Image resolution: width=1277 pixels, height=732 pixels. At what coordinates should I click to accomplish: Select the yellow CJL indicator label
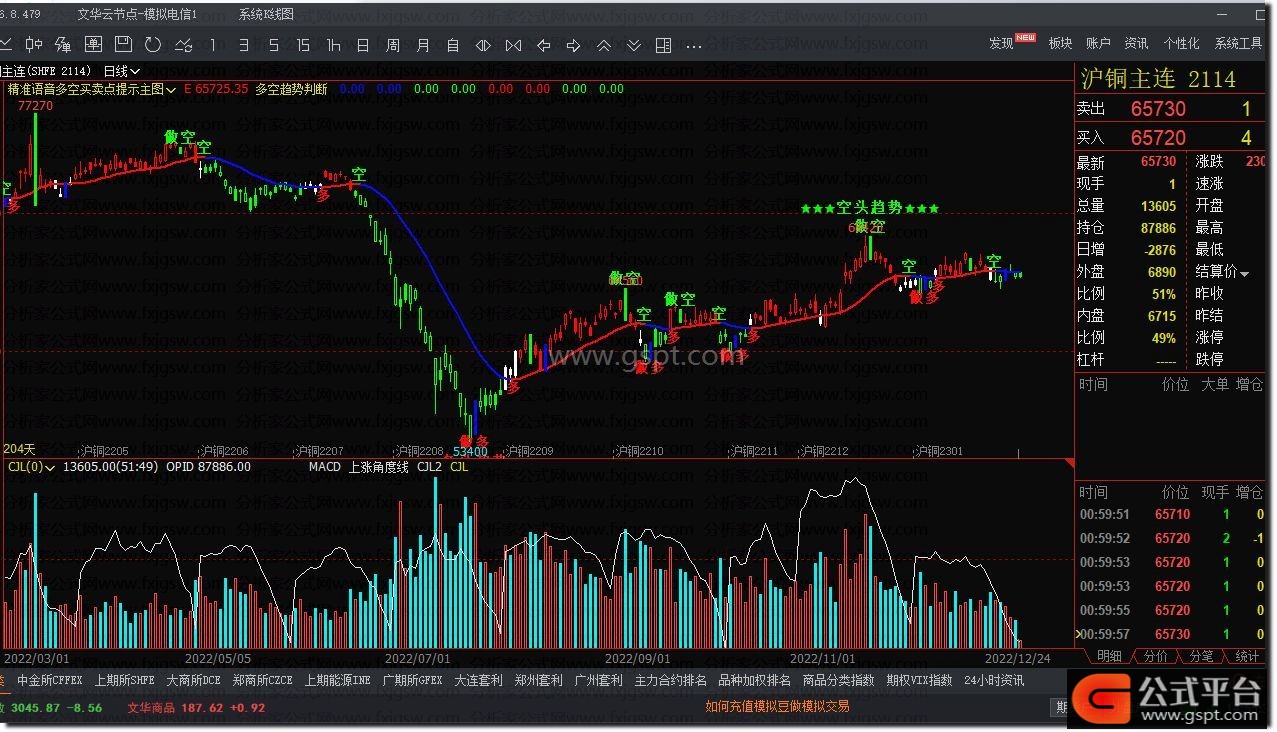(x=459, y=467)
